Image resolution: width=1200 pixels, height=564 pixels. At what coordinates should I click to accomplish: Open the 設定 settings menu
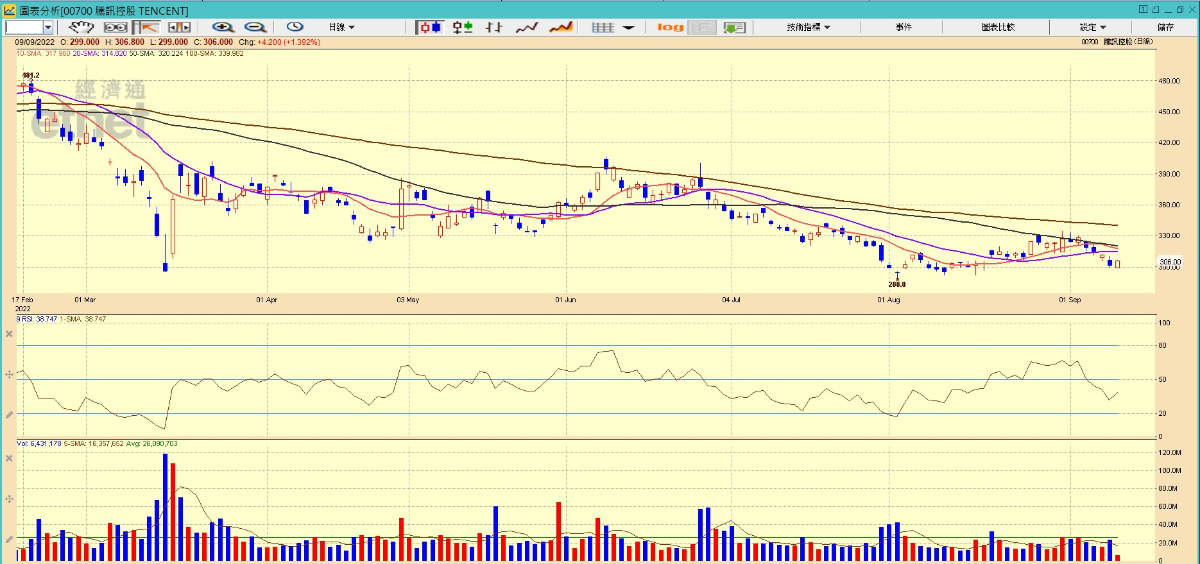(1093, 27)
